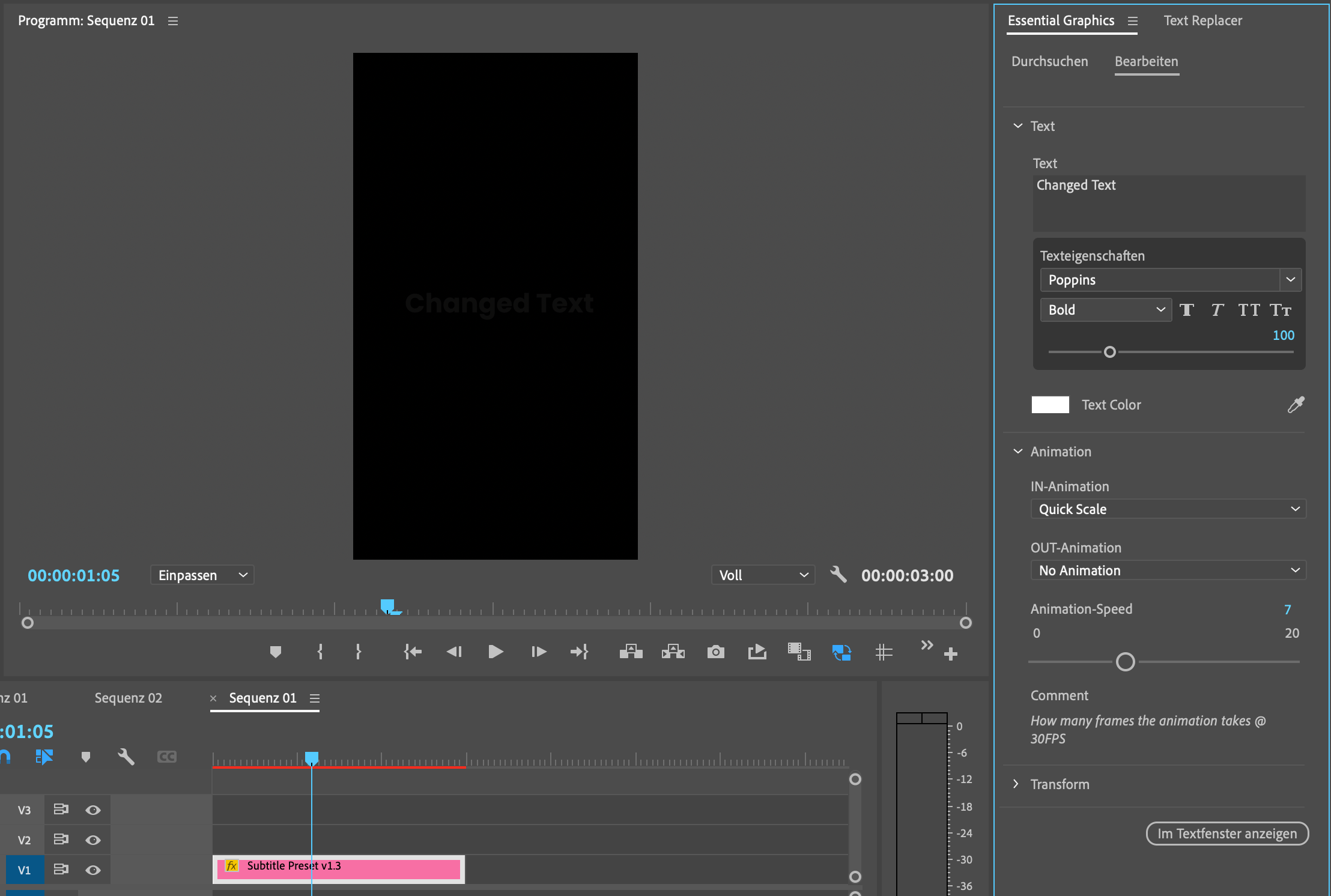Toggle All Caps text formatting
Viewport: 1331px width, 896px height.
point(1249,310)
